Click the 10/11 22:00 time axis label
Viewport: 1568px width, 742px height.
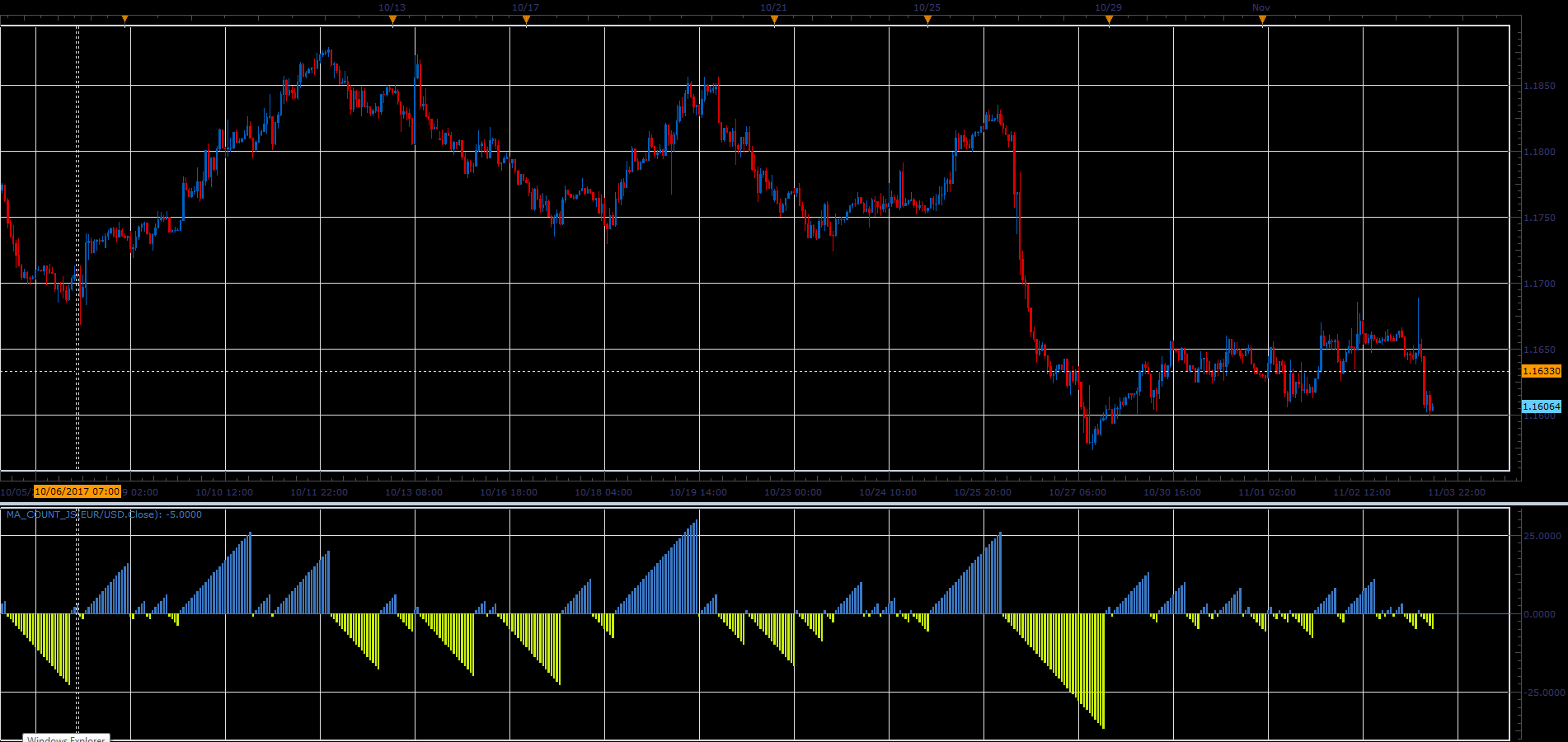(x=319, y=492)
